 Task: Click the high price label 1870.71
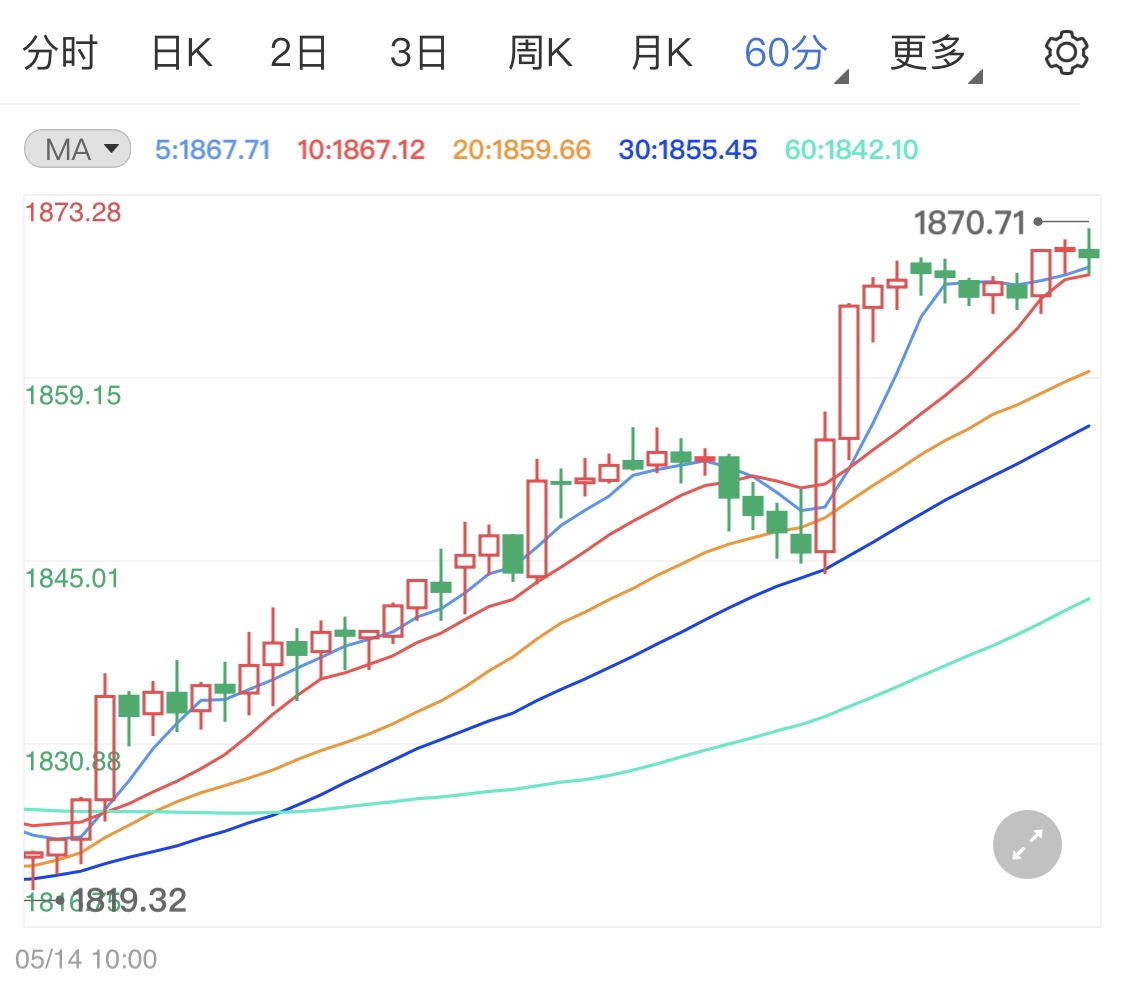pyautogui.click(x=969, y=223)
